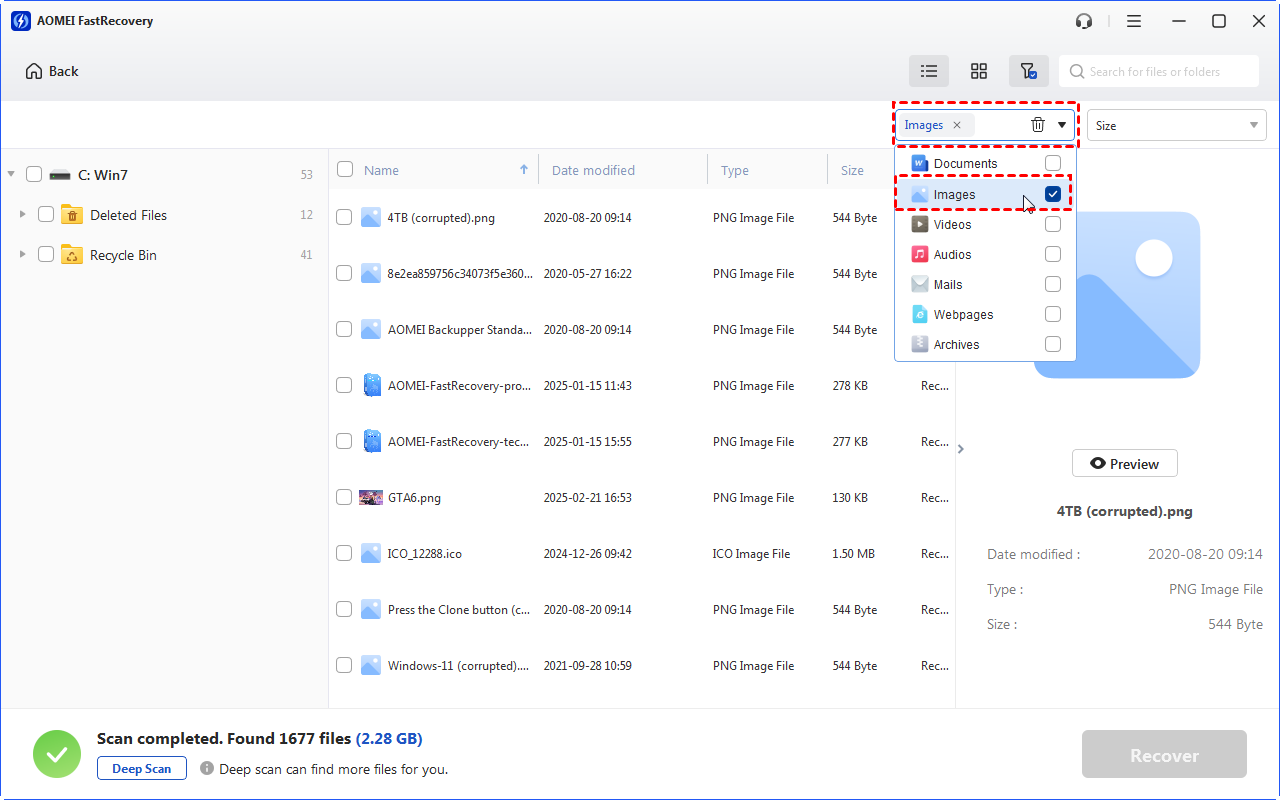The image size is (1280, 800).
Task: Uncheck the Images filter checkbox
Action: coord(1053,194)
